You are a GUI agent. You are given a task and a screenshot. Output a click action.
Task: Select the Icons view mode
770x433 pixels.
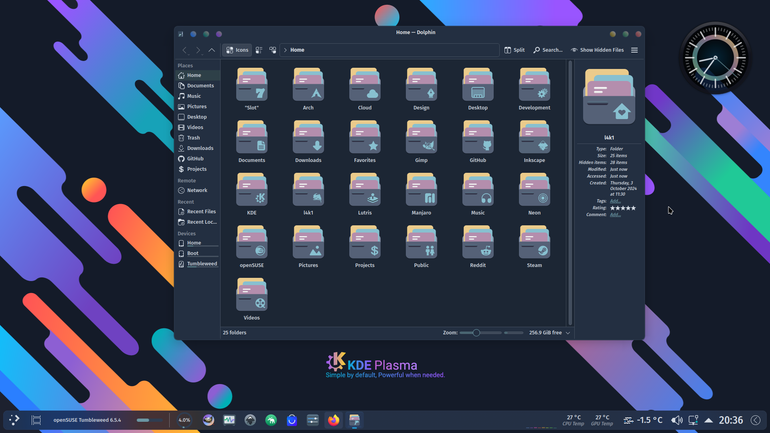coord(237,50)
